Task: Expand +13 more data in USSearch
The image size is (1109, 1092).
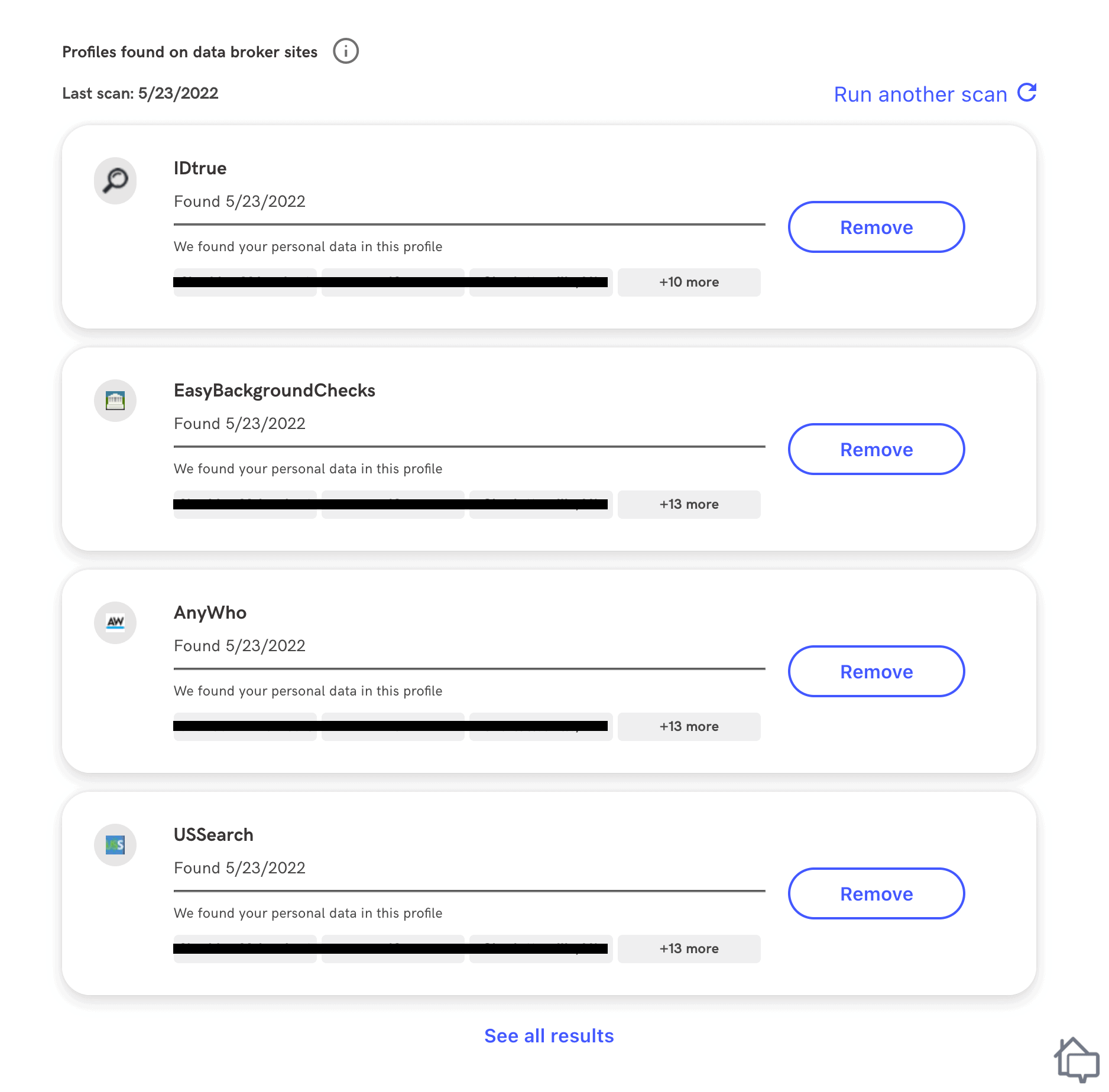Action: pyautogui.click(x=689, y=949)
